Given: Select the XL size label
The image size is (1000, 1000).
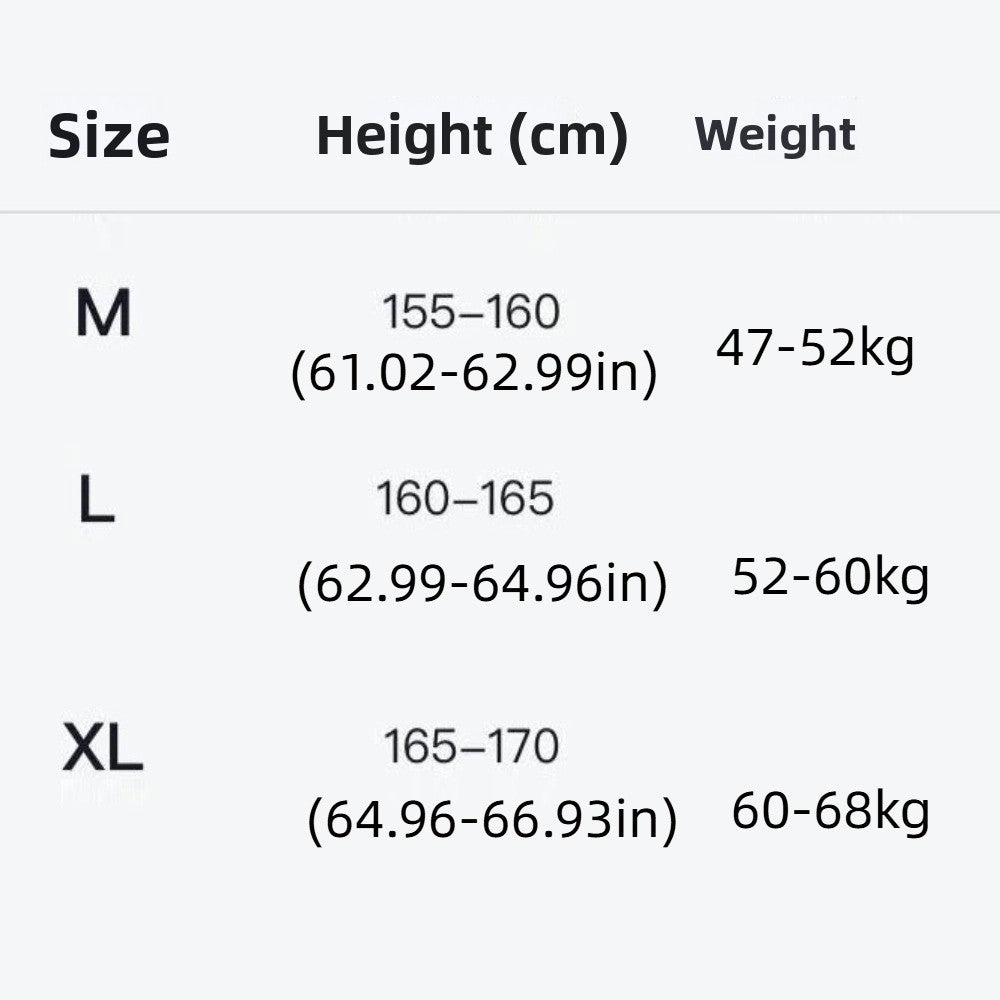Looking at the screenshot, I should [103, 750].
